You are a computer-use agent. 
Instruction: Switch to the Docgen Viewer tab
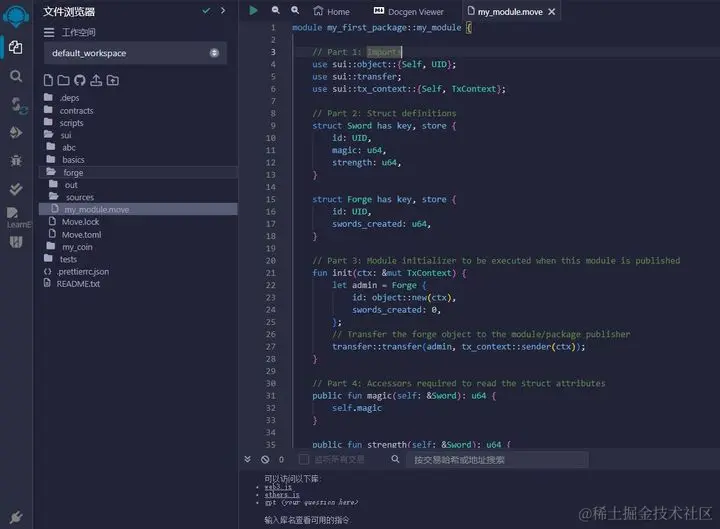[x=409, y=11]
